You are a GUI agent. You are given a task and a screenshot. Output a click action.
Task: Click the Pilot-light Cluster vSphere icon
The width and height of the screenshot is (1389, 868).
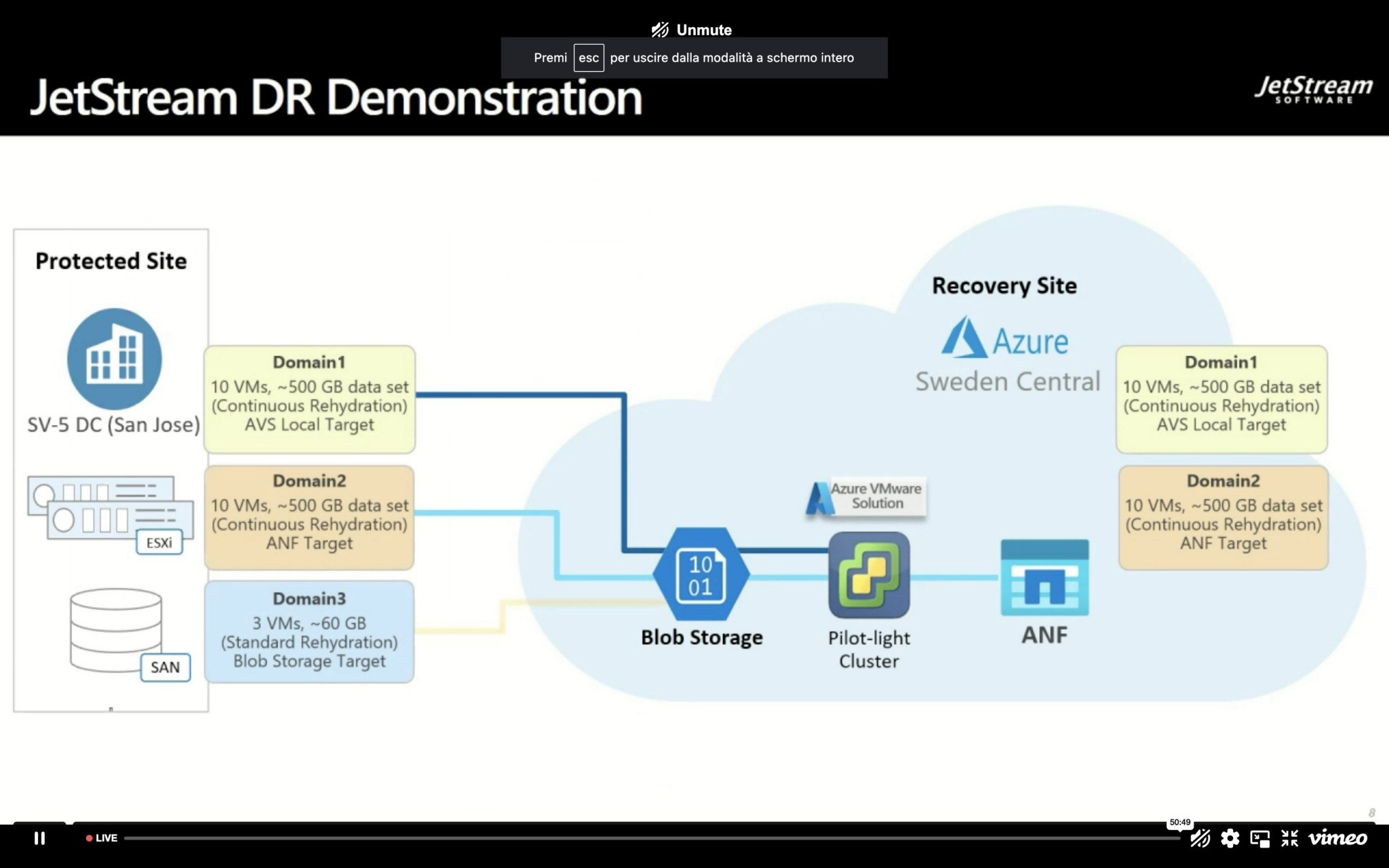click(x=869, y=574)
